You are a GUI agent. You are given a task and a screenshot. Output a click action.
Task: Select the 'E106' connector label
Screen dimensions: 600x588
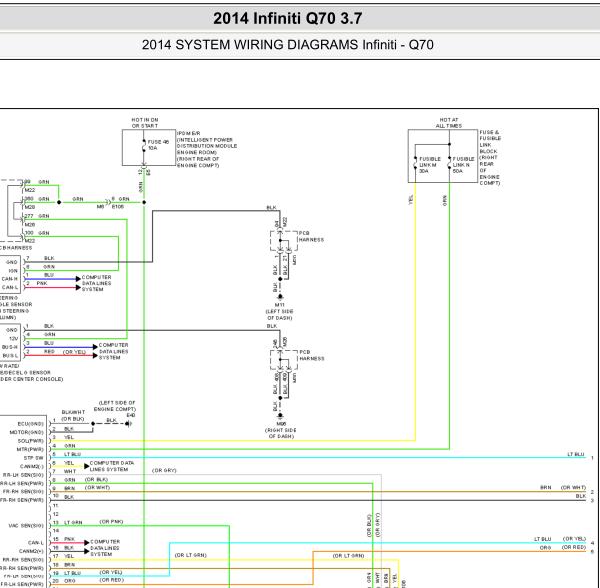point(117,207)
